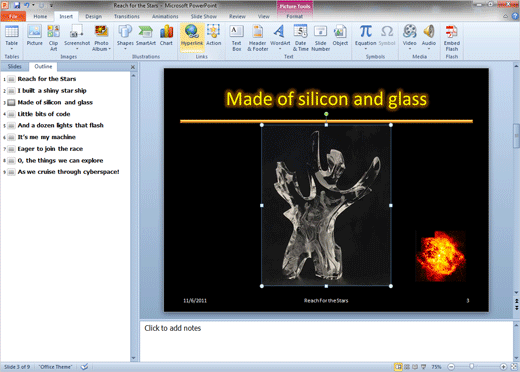Switch to the Slides pane tab
Viewport: 520px width, 372px height.
[x=14, y=66]
